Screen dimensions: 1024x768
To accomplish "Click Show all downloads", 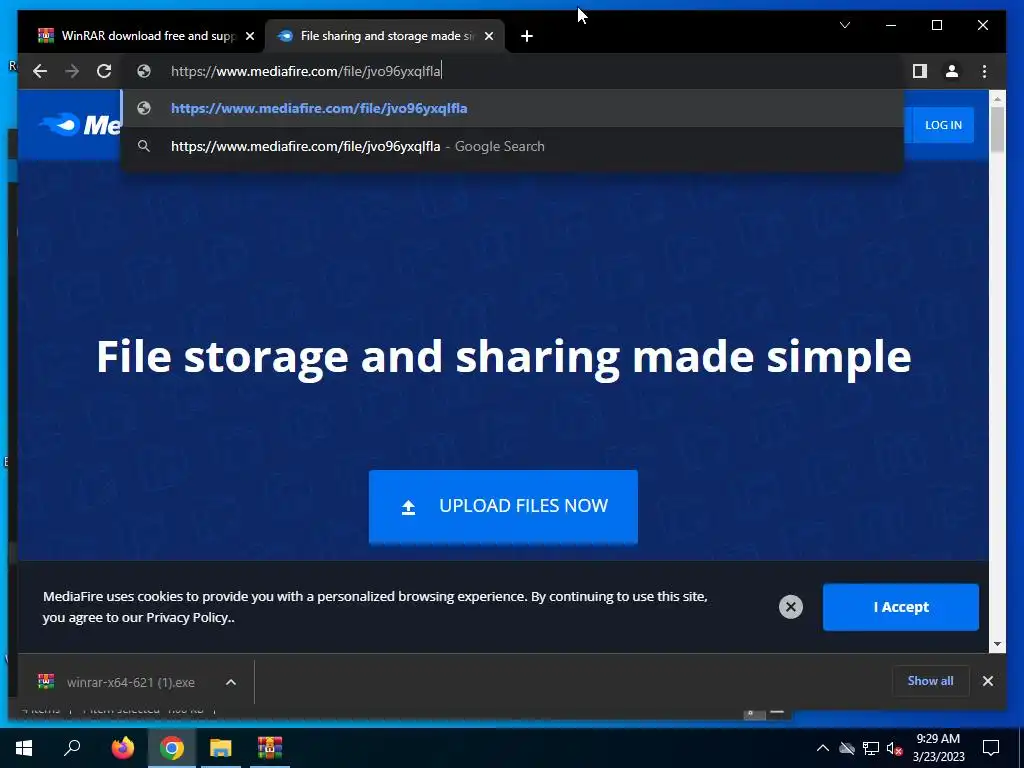I will [x=930, y=681].
